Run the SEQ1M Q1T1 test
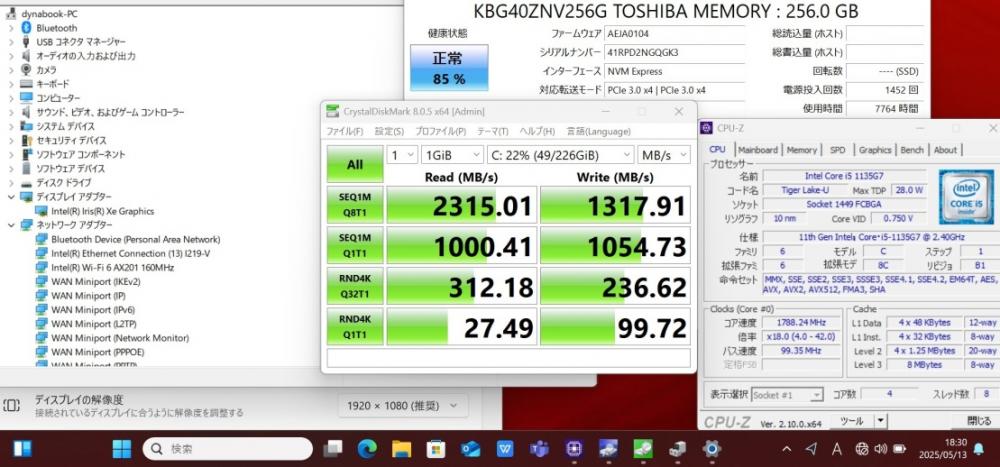The width and height of the screenshot is (1000, 467). point(355,245)
